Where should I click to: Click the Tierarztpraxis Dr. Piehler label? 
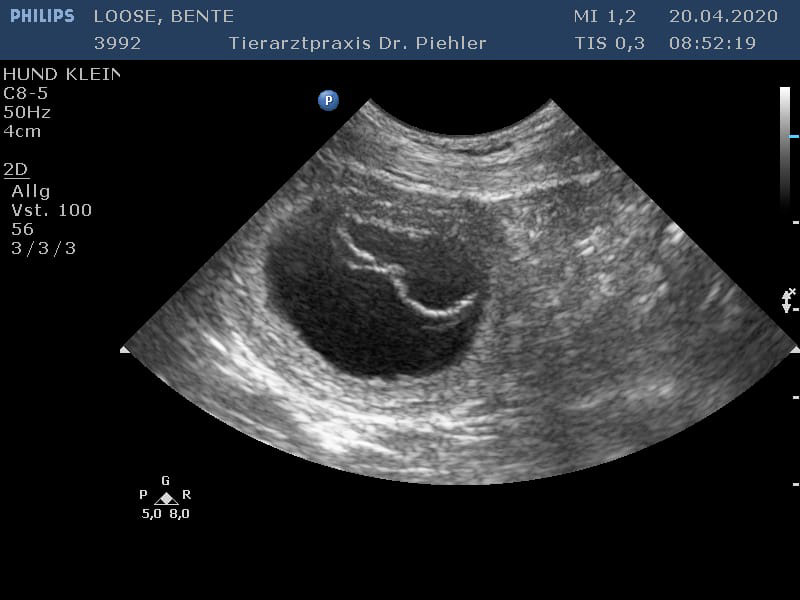click(x=357, y=43)
